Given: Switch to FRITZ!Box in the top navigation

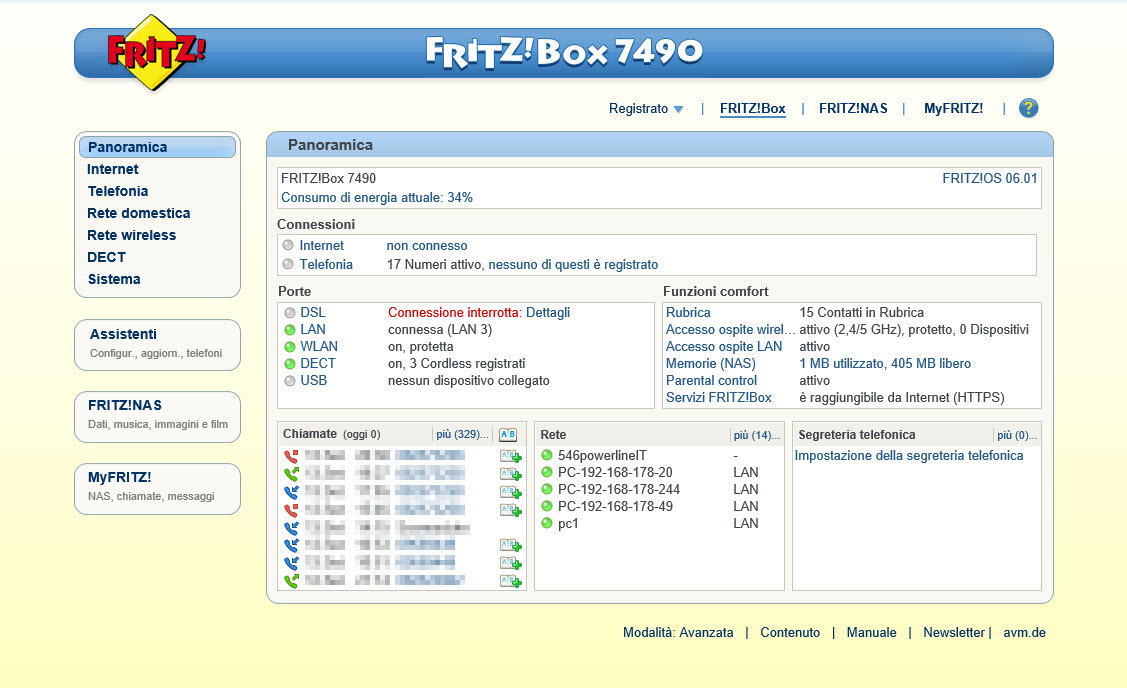Looking at the screenshot, I should (753, 109).
